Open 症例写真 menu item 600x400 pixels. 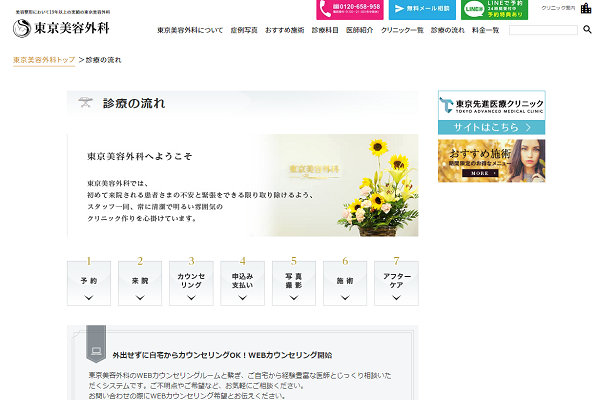[244, 30]
